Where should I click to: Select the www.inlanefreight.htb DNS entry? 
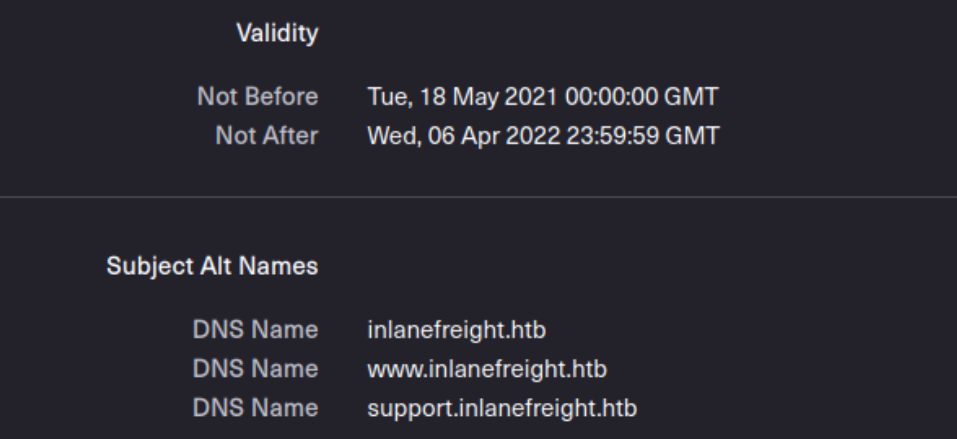tap(487, 369)
